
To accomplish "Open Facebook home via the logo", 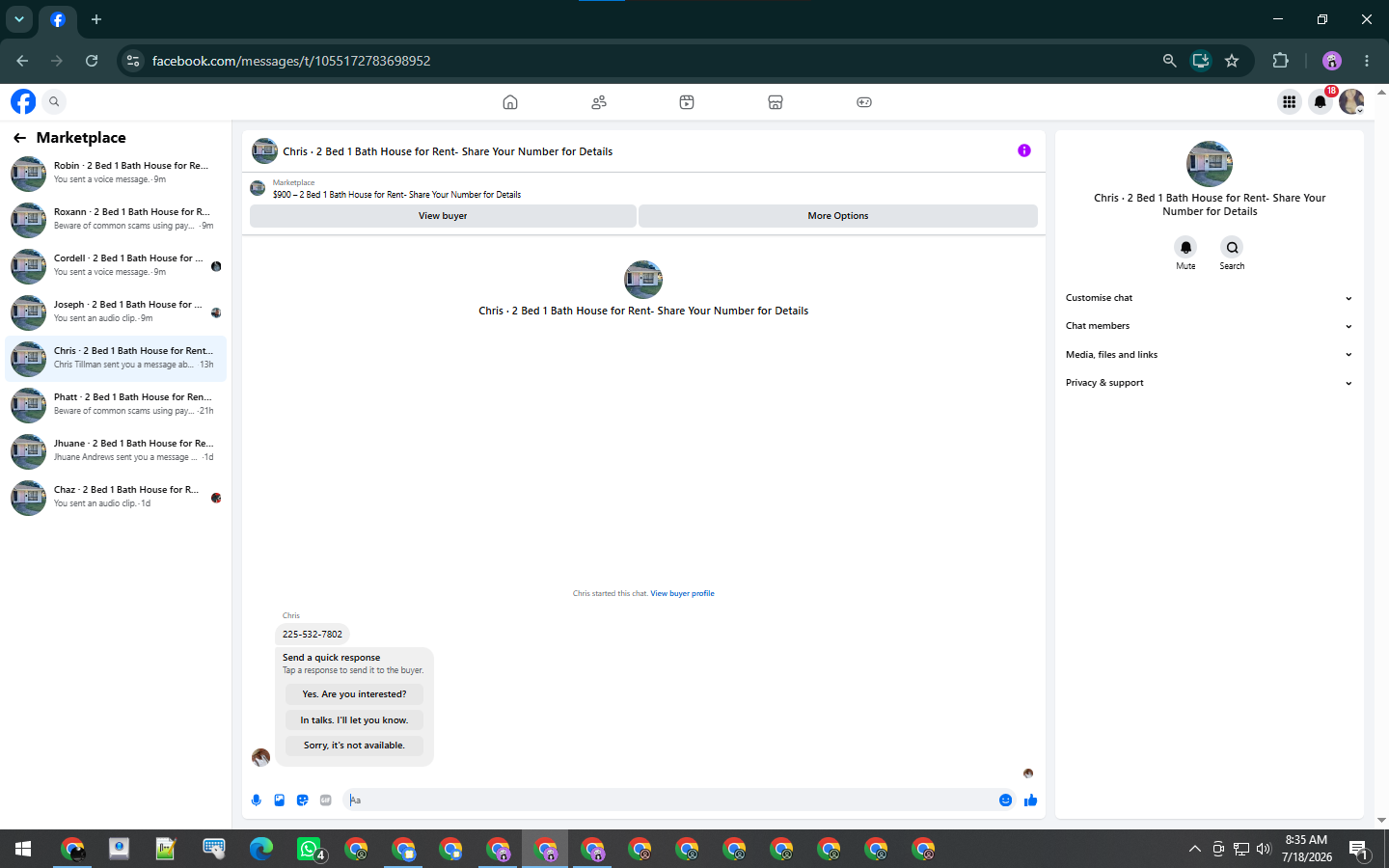I will [23, 101].
